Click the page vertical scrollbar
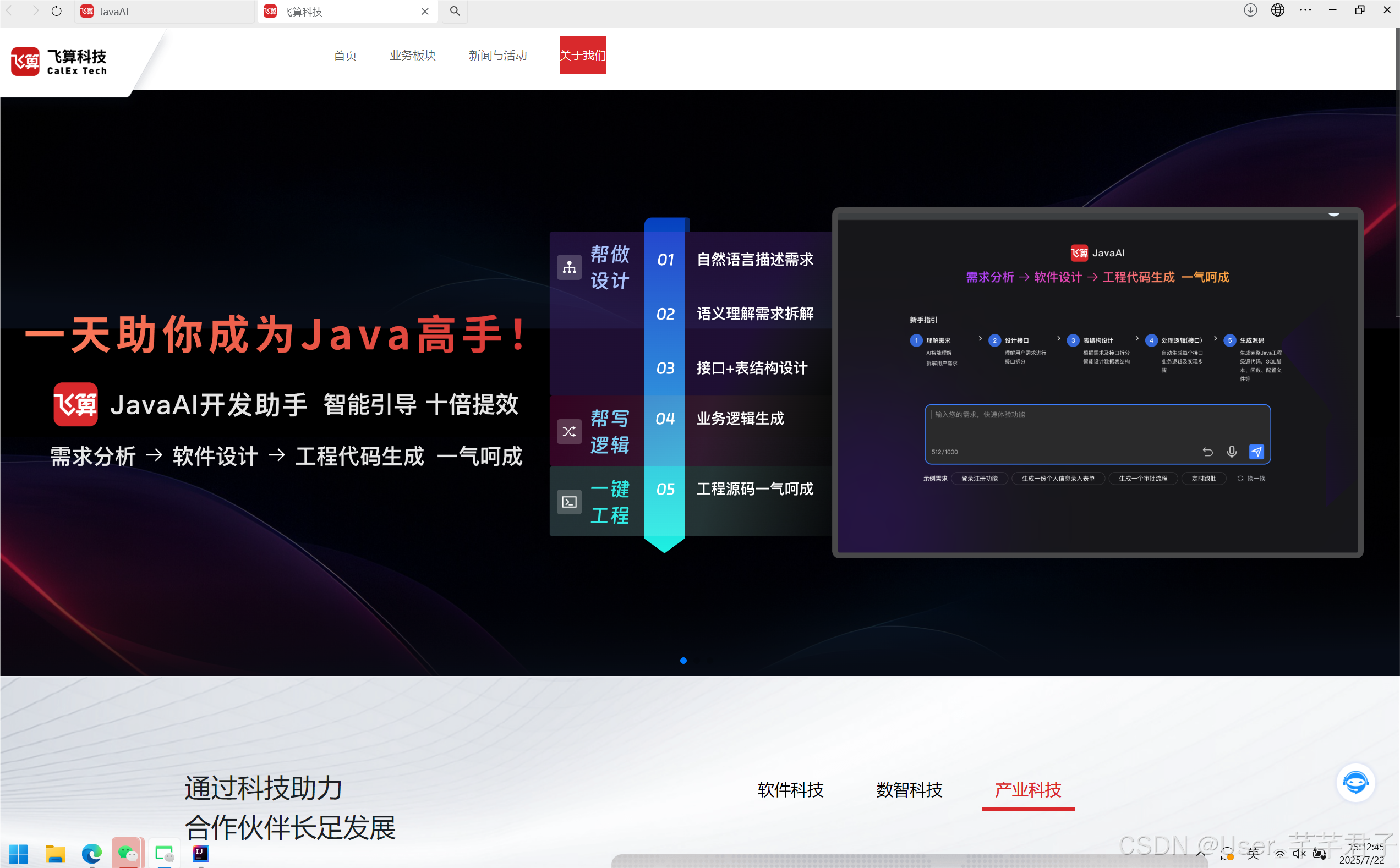 (1397, 172)
